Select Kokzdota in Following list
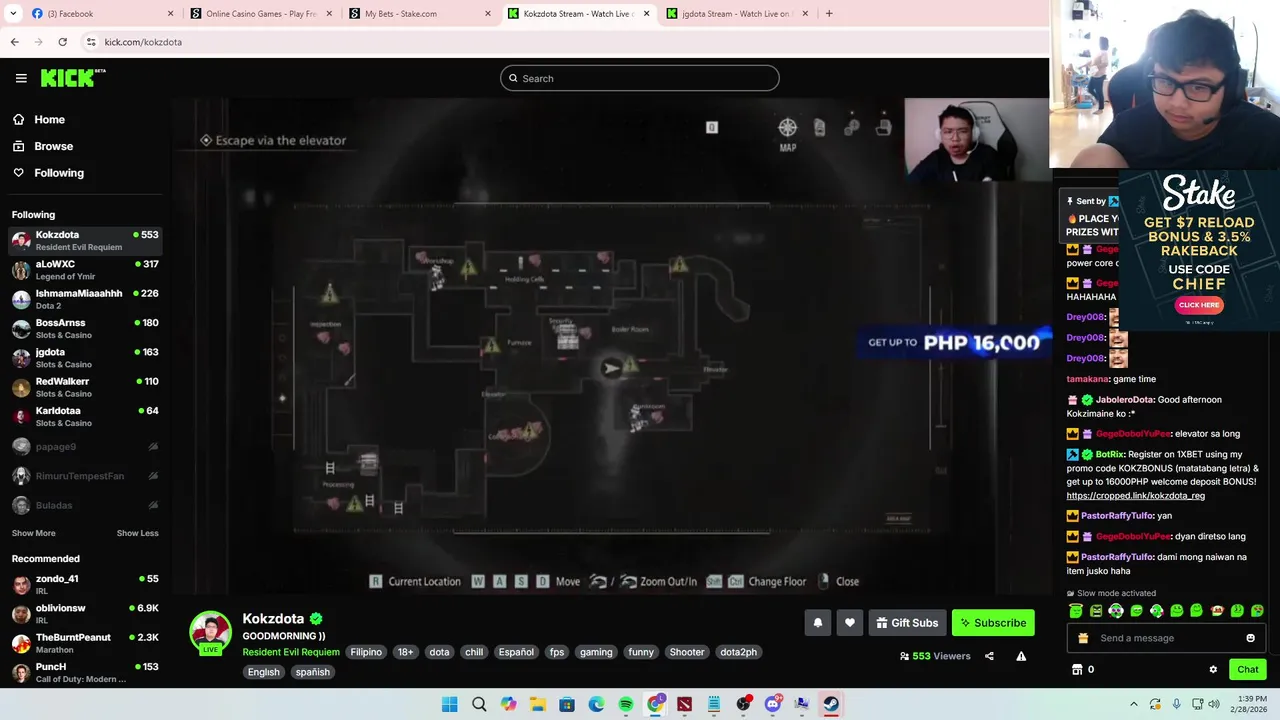This screenshot has height=720, width=1280. (x=85, y=240)
